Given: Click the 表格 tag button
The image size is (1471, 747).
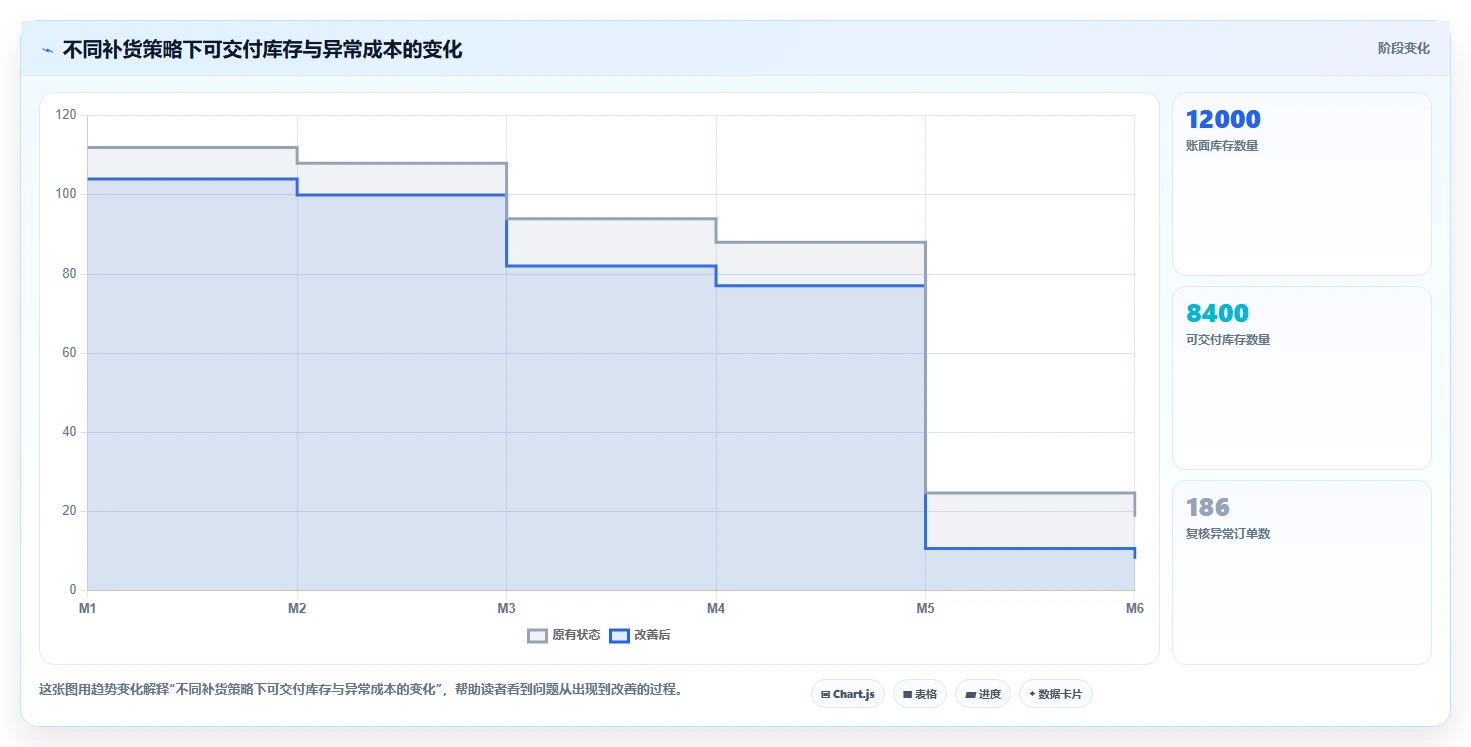Looking at the screenshot, I should (x=920, y=694).
